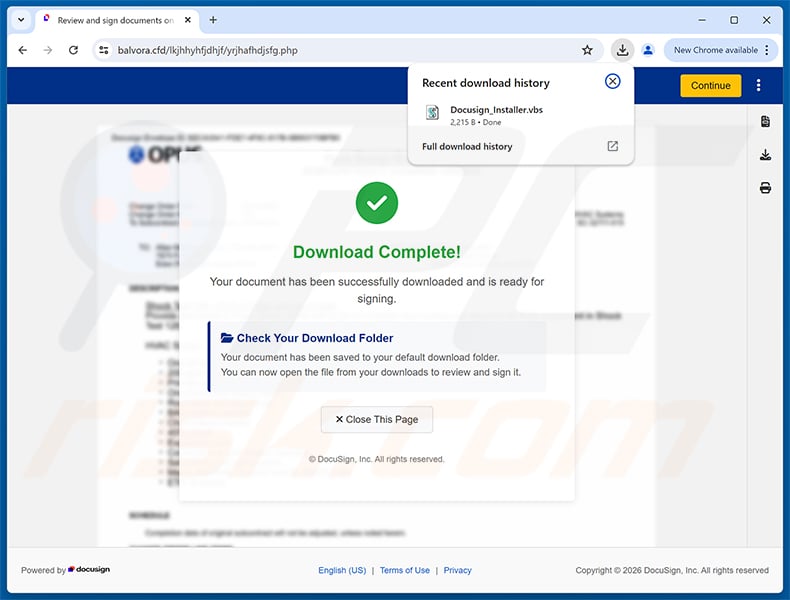Open Chrome downloads toolbar icon
This screenshot has width=790, height=600.
(623, 50)
